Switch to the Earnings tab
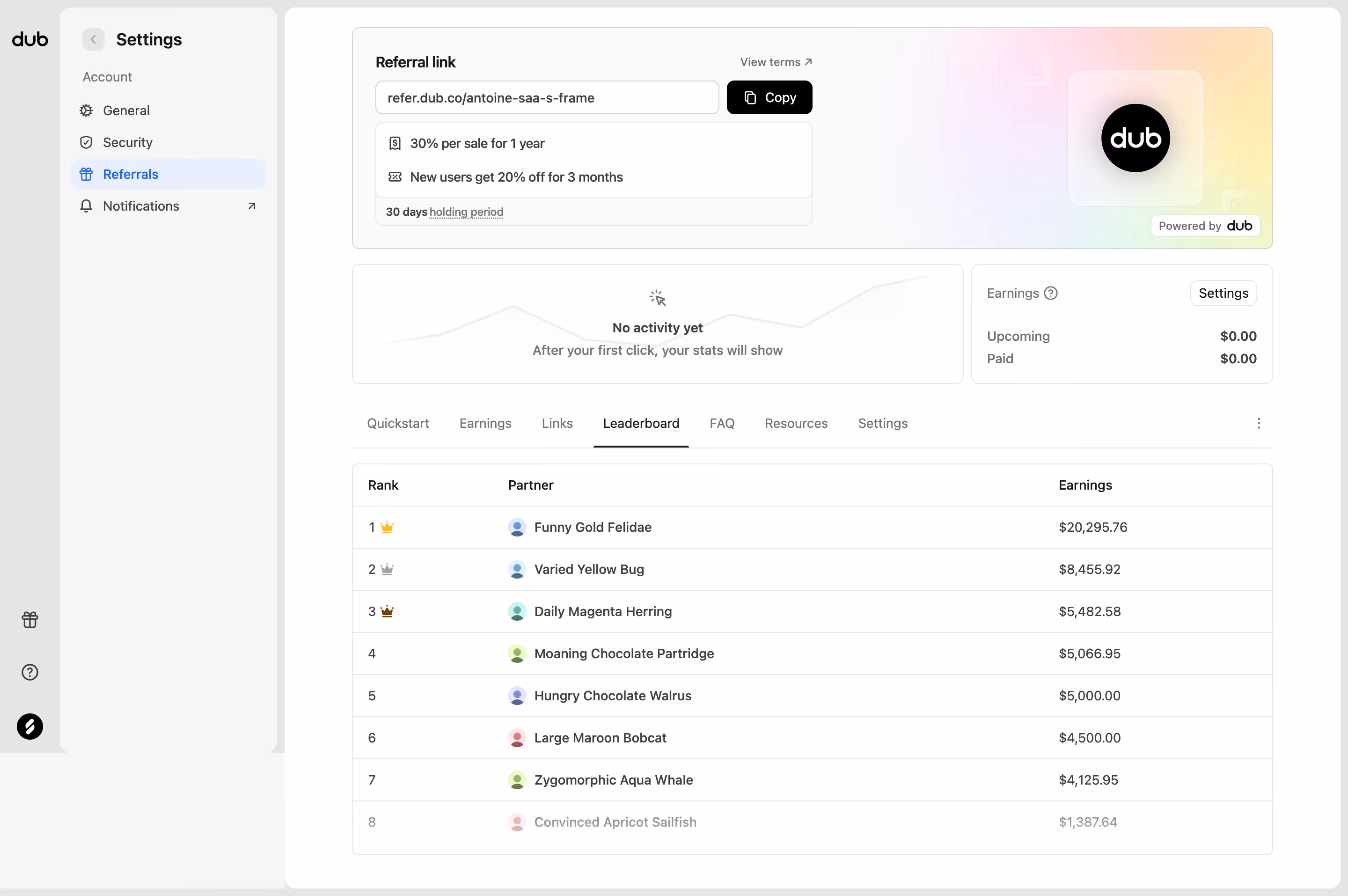Screen dimensions: 1348x896 [485, 424]
